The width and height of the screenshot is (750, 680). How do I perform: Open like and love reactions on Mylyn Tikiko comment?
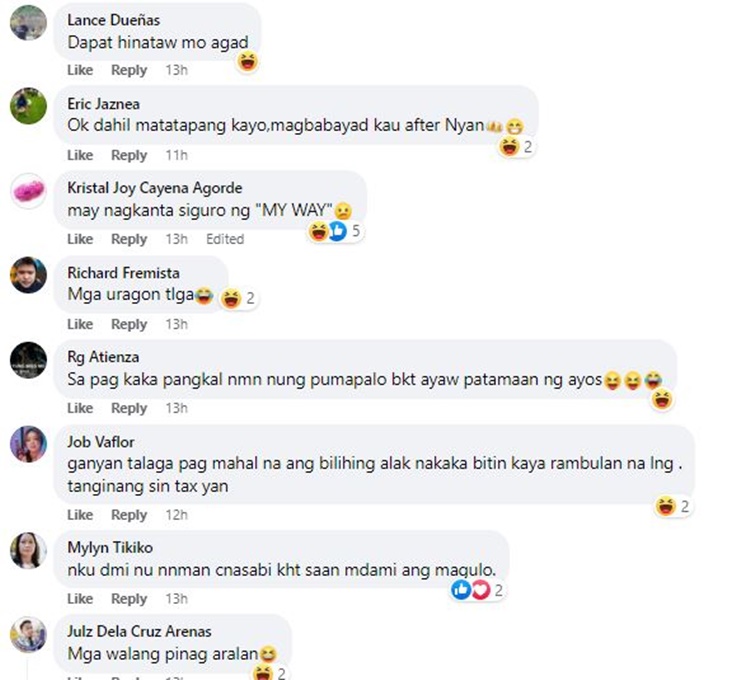(478, 590)
